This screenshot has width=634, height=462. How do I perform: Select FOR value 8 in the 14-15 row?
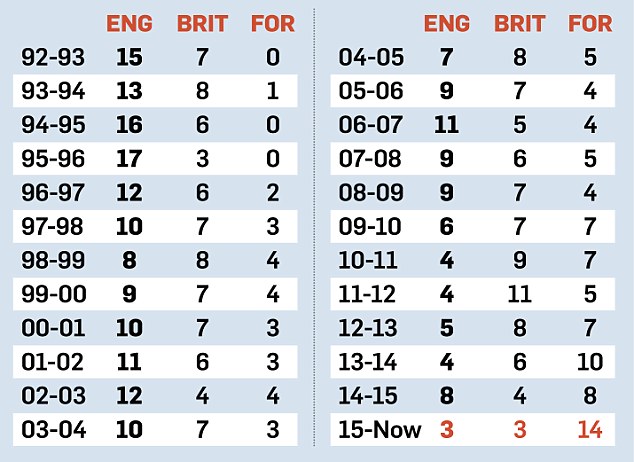coord(588,393)
